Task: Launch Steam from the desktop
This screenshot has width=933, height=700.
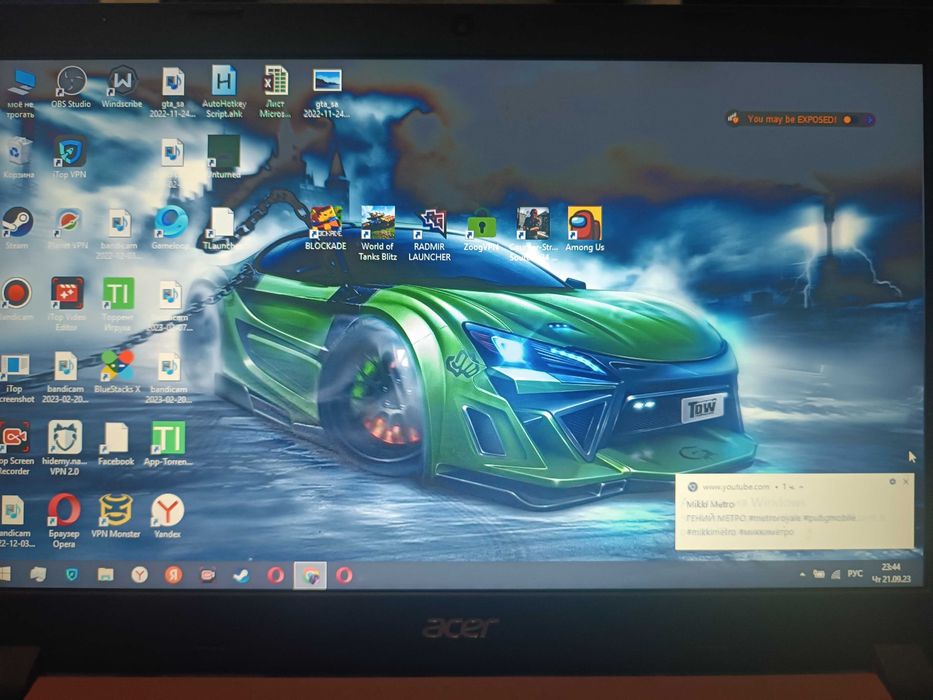Action: (17, 228)
